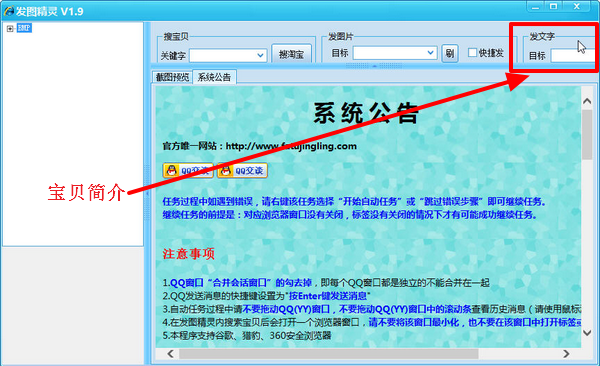This screenshot has height=366, width=600.
Task: Click the second QQ交谈 button
Action: pos(242,170)
